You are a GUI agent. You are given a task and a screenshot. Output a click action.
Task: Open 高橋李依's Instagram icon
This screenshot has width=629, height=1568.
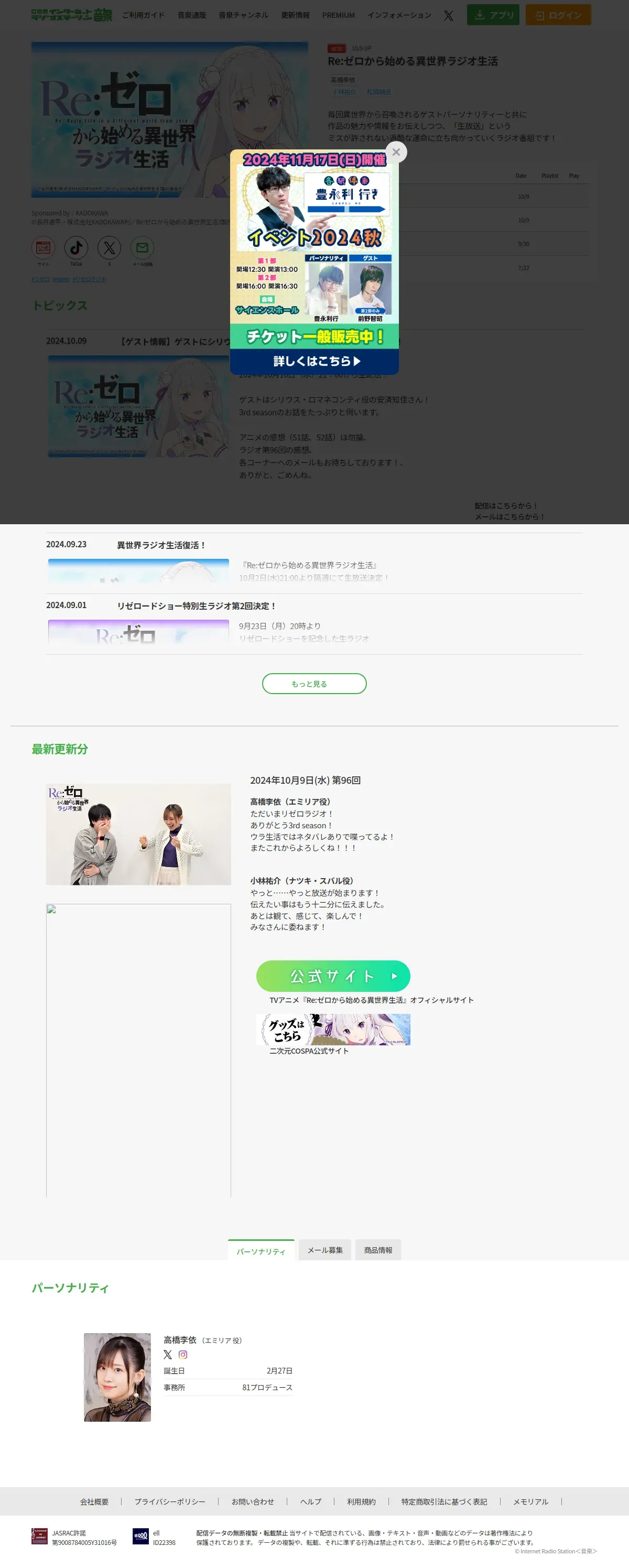(x=182, y=1354)
